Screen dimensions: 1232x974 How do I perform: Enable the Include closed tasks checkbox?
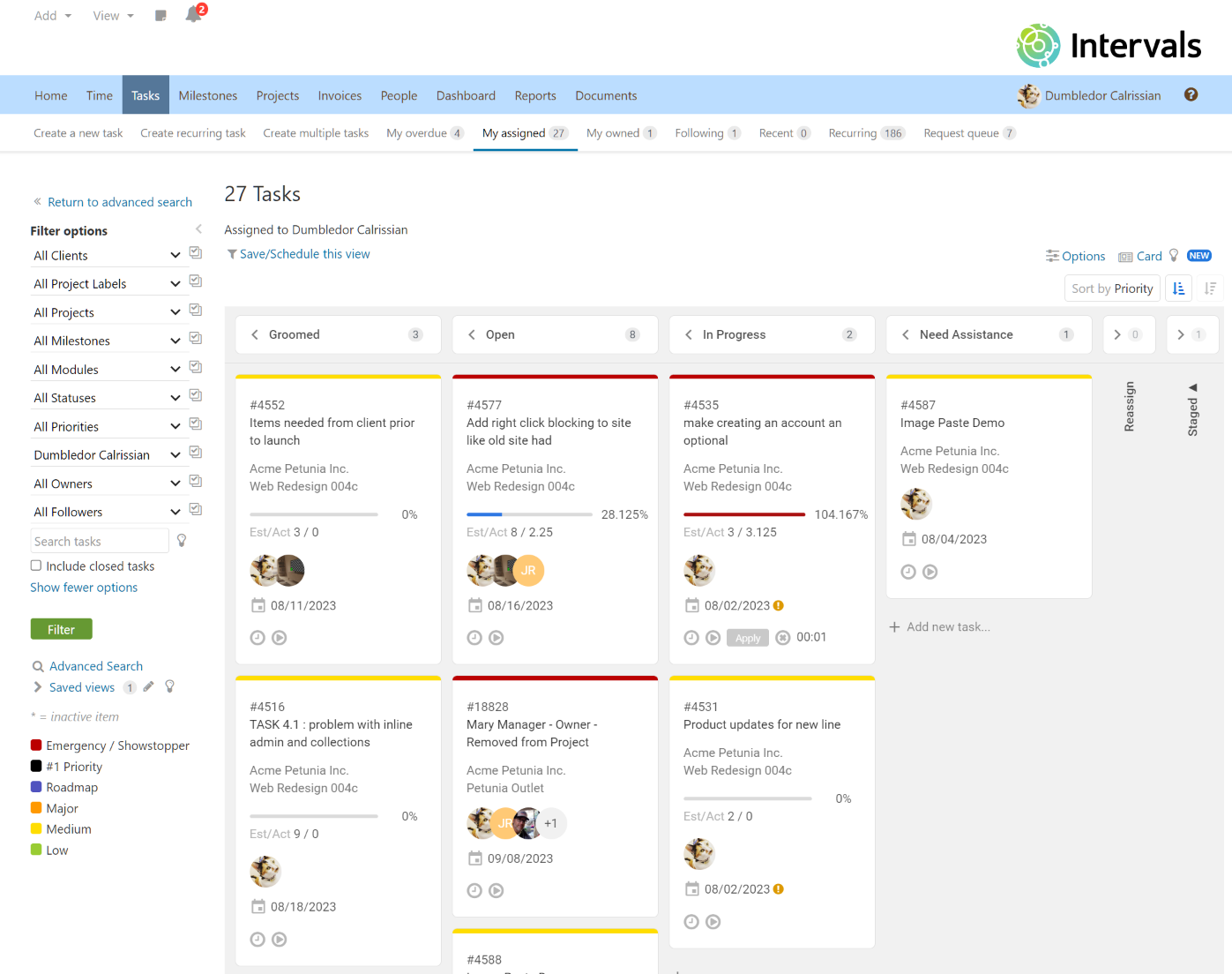(35, 565)
